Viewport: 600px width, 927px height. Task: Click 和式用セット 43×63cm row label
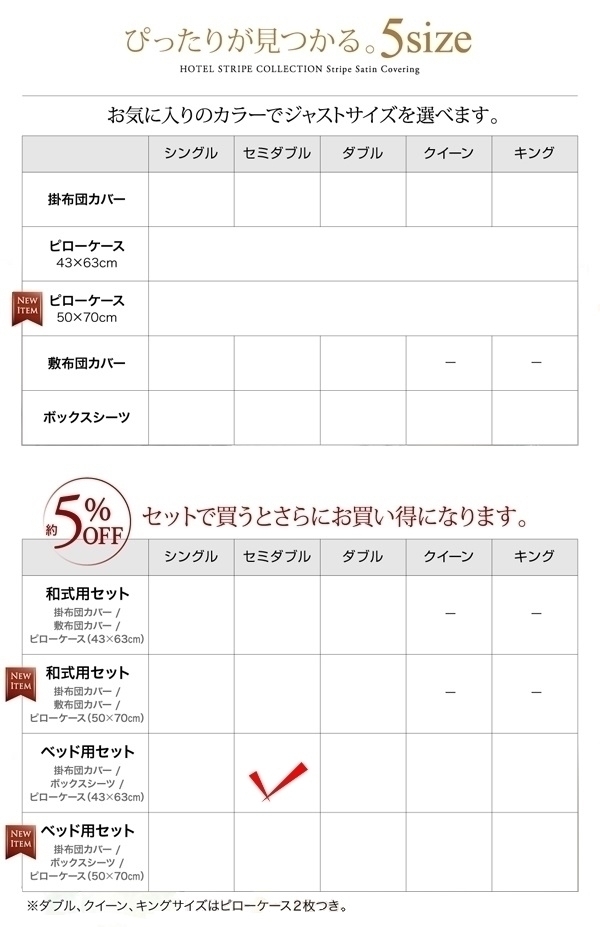click(x=86, y=615)
